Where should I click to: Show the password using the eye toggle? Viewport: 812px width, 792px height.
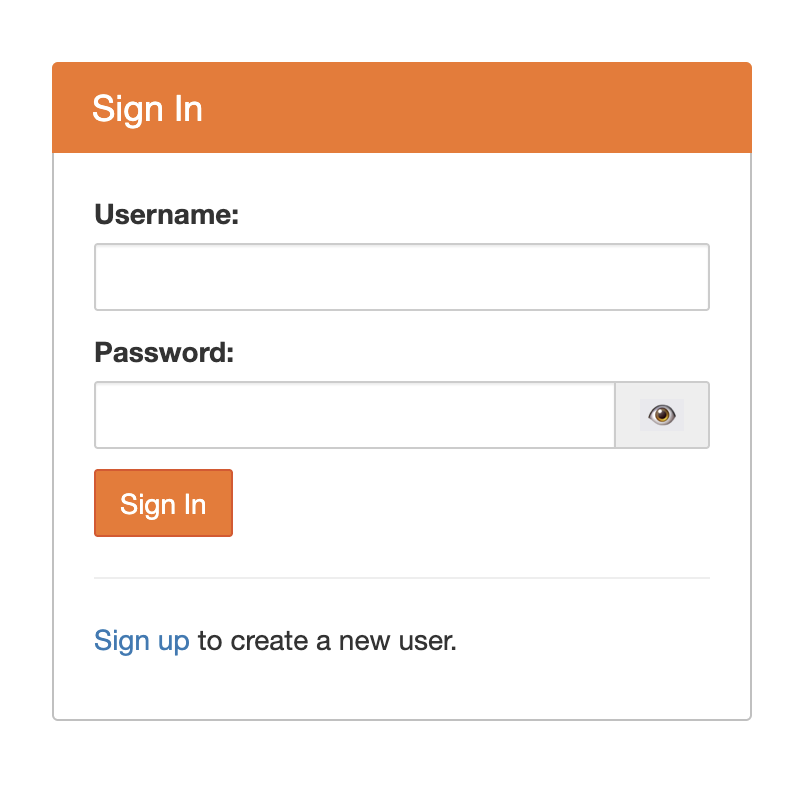(x=662, y=415)
